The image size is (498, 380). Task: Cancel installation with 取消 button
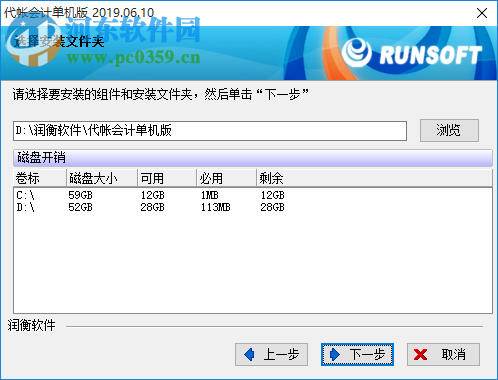pos(443,354)
